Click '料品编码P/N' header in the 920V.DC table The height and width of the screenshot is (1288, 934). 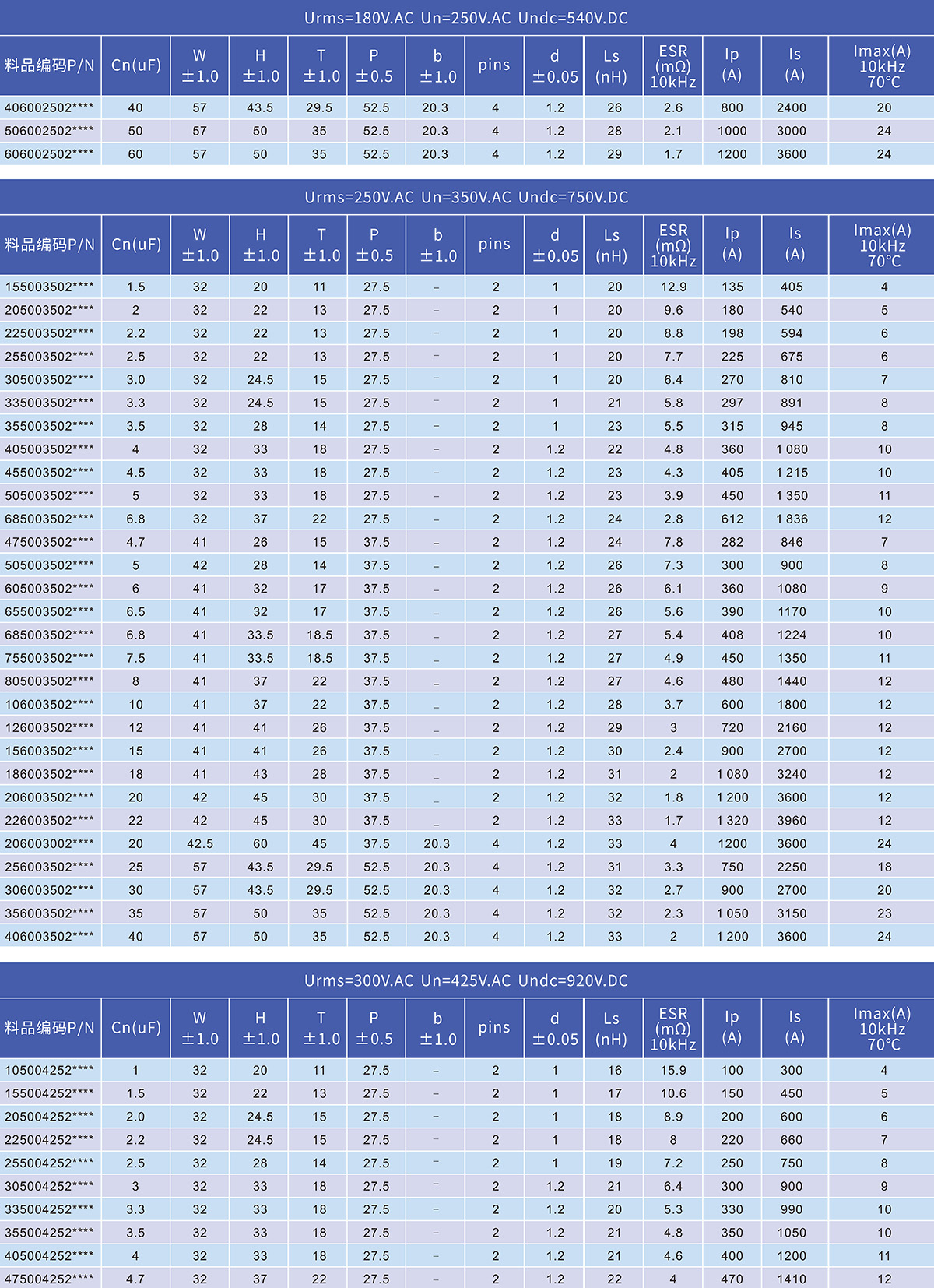coord(49,1028)
